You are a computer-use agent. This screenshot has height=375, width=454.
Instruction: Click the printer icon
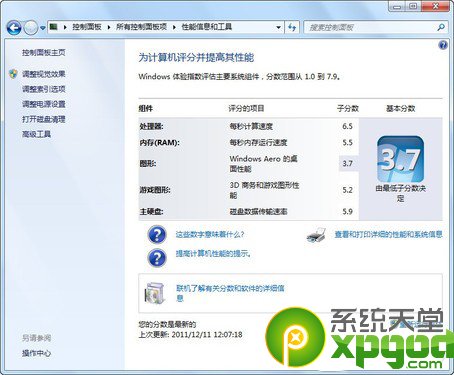pos(316,235)
